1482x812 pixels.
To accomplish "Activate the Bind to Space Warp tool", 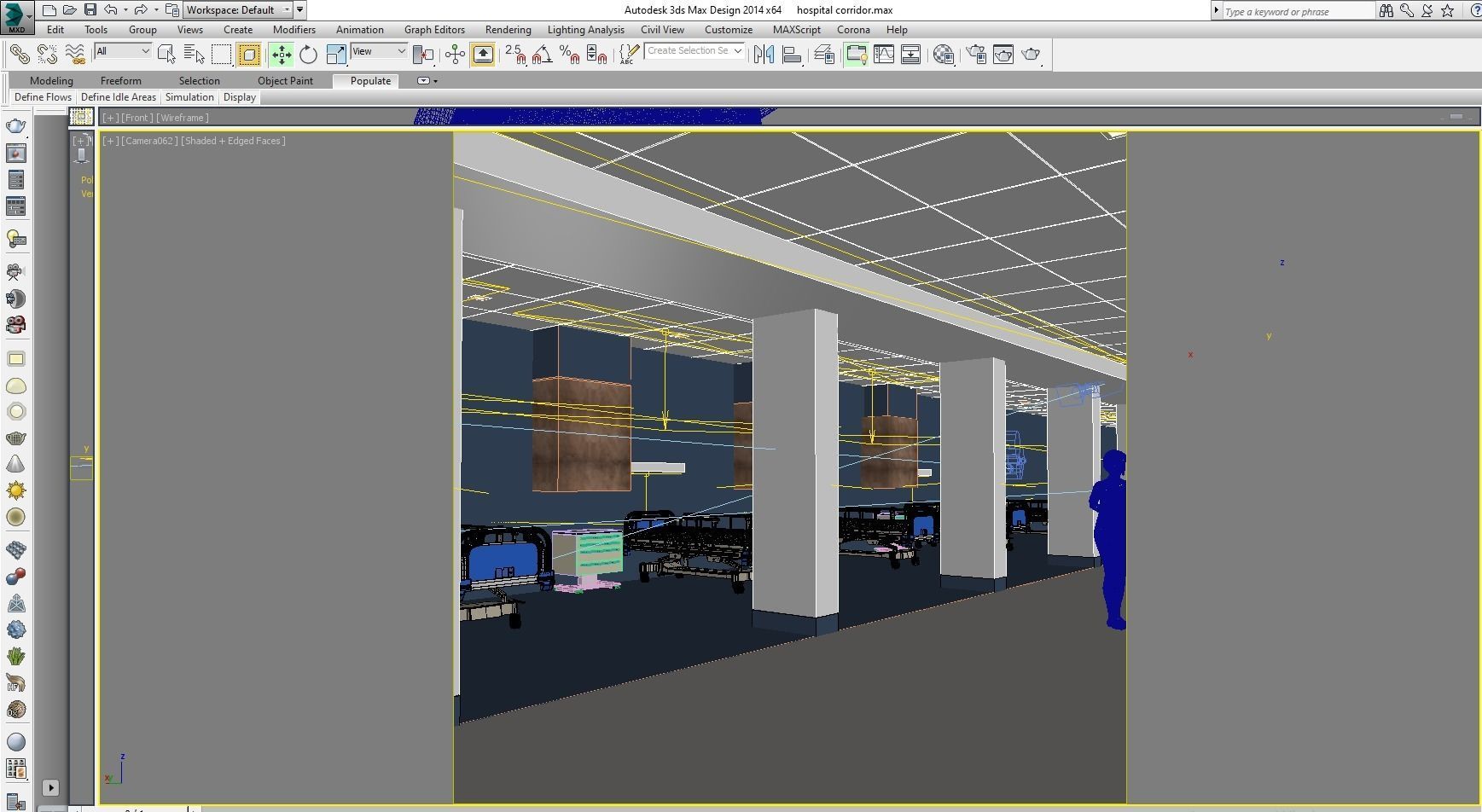I will pyautogui.click(x=75, y=55).
